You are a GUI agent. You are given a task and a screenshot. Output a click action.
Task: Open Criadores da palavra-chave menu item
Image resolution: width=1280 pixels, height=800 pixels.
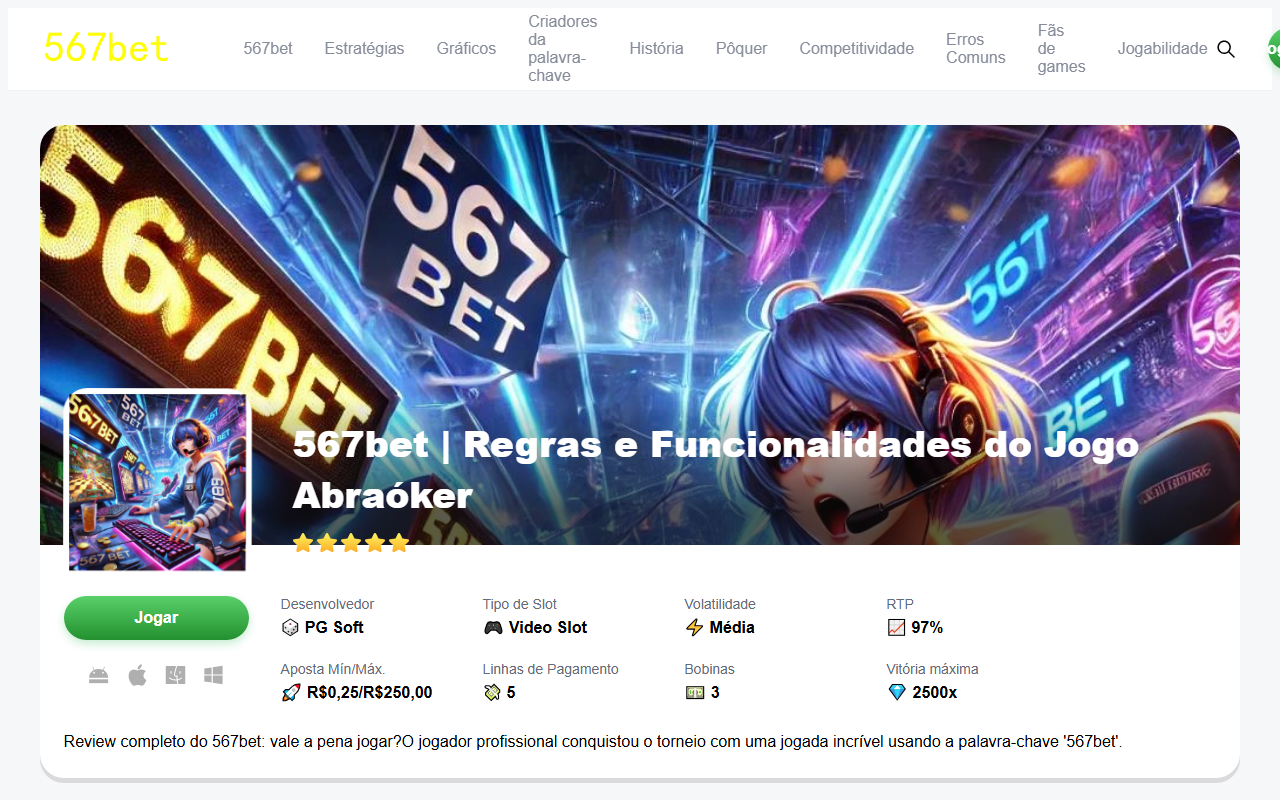(x=562, y=49)
